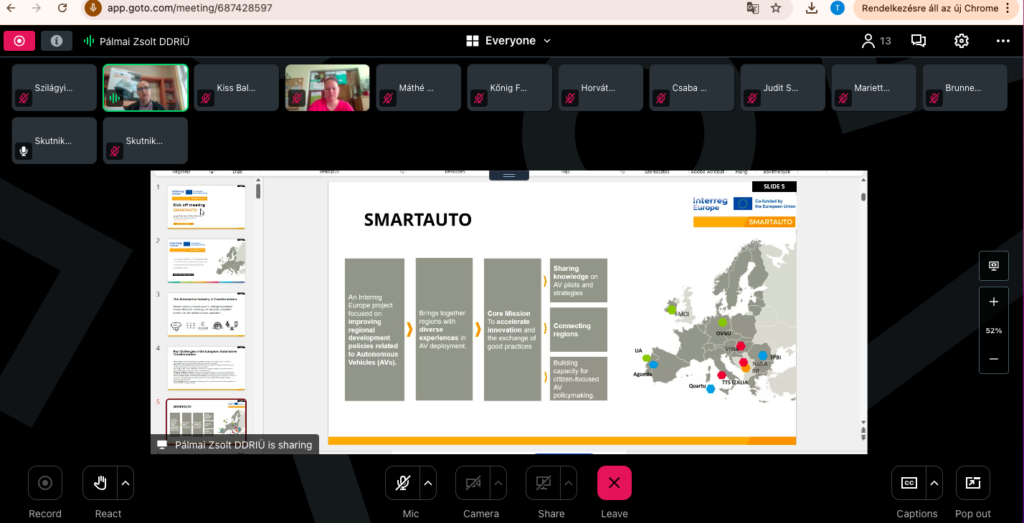Click the React raised hand button

point(100,483)
